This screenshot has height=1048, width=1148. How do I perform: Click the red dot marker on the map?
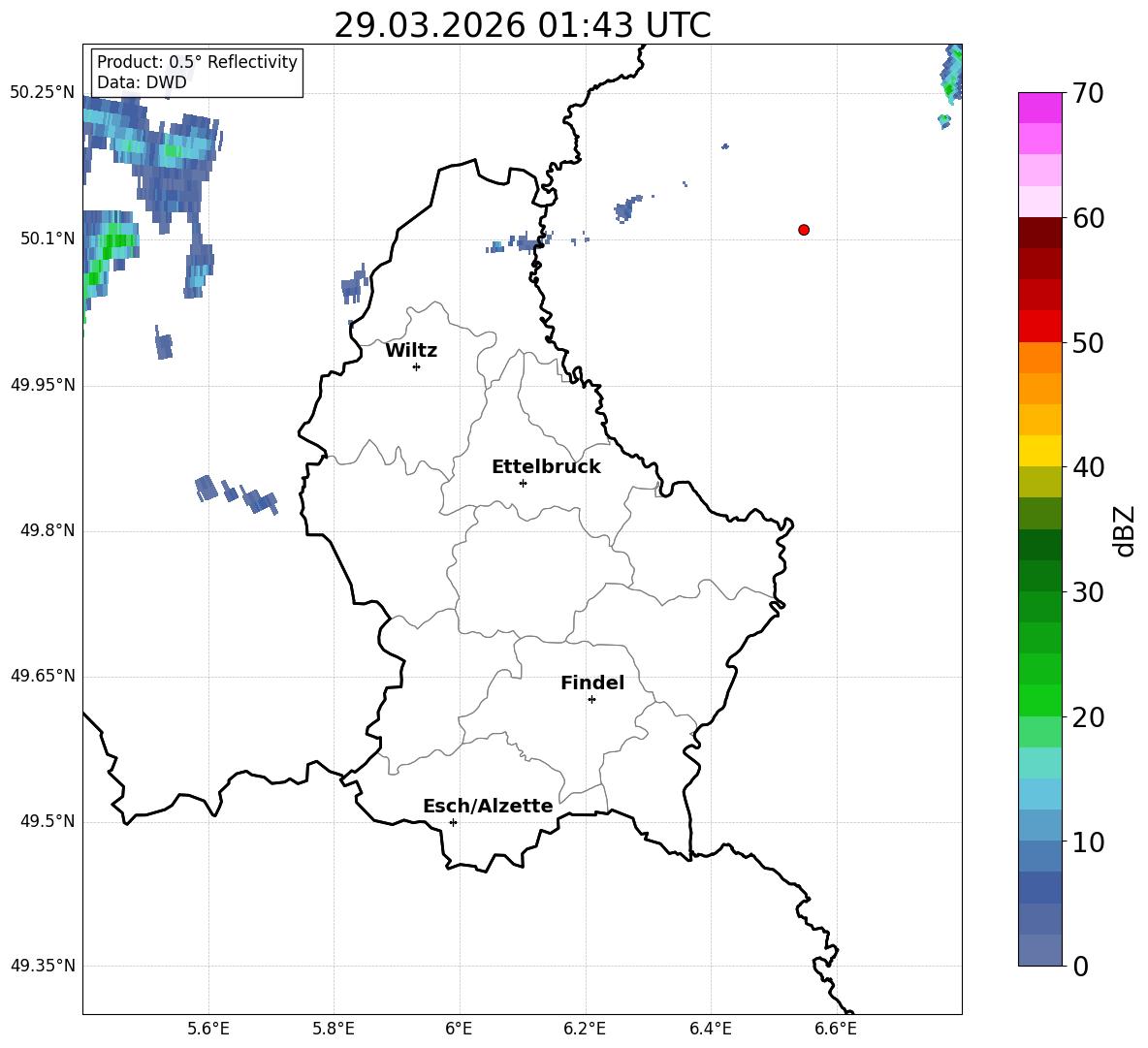point(804,230)
